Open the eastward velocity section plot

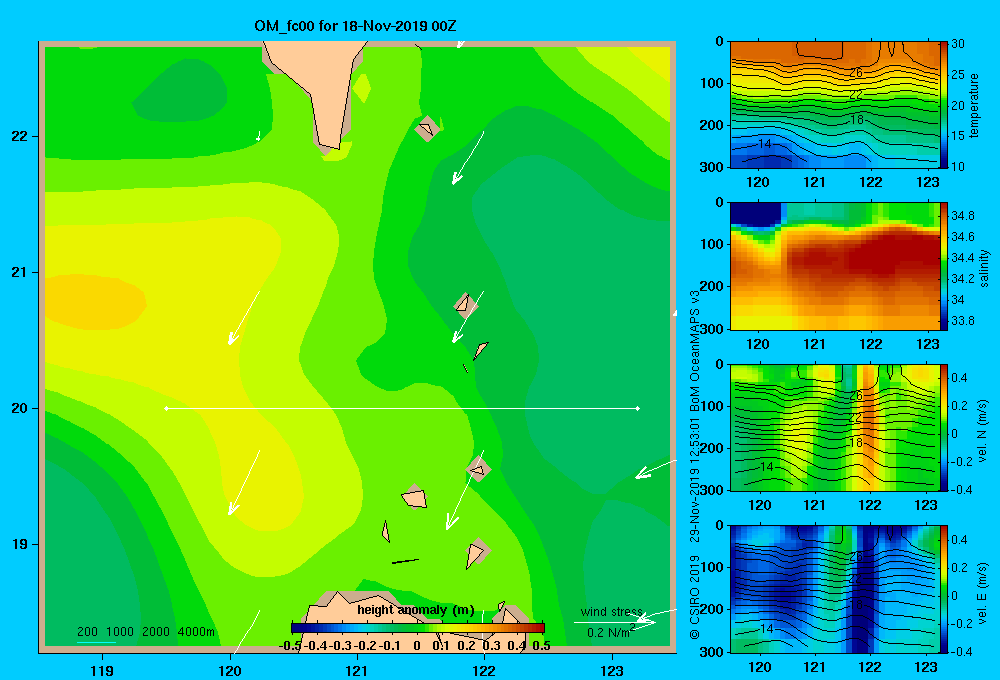pos(834,589)
